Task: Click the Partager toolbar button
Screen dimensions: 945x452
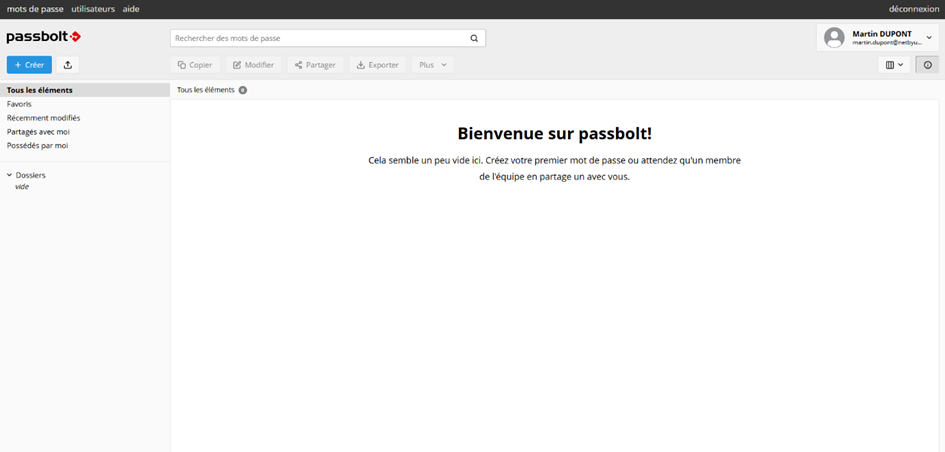Action: pos(315,65)
